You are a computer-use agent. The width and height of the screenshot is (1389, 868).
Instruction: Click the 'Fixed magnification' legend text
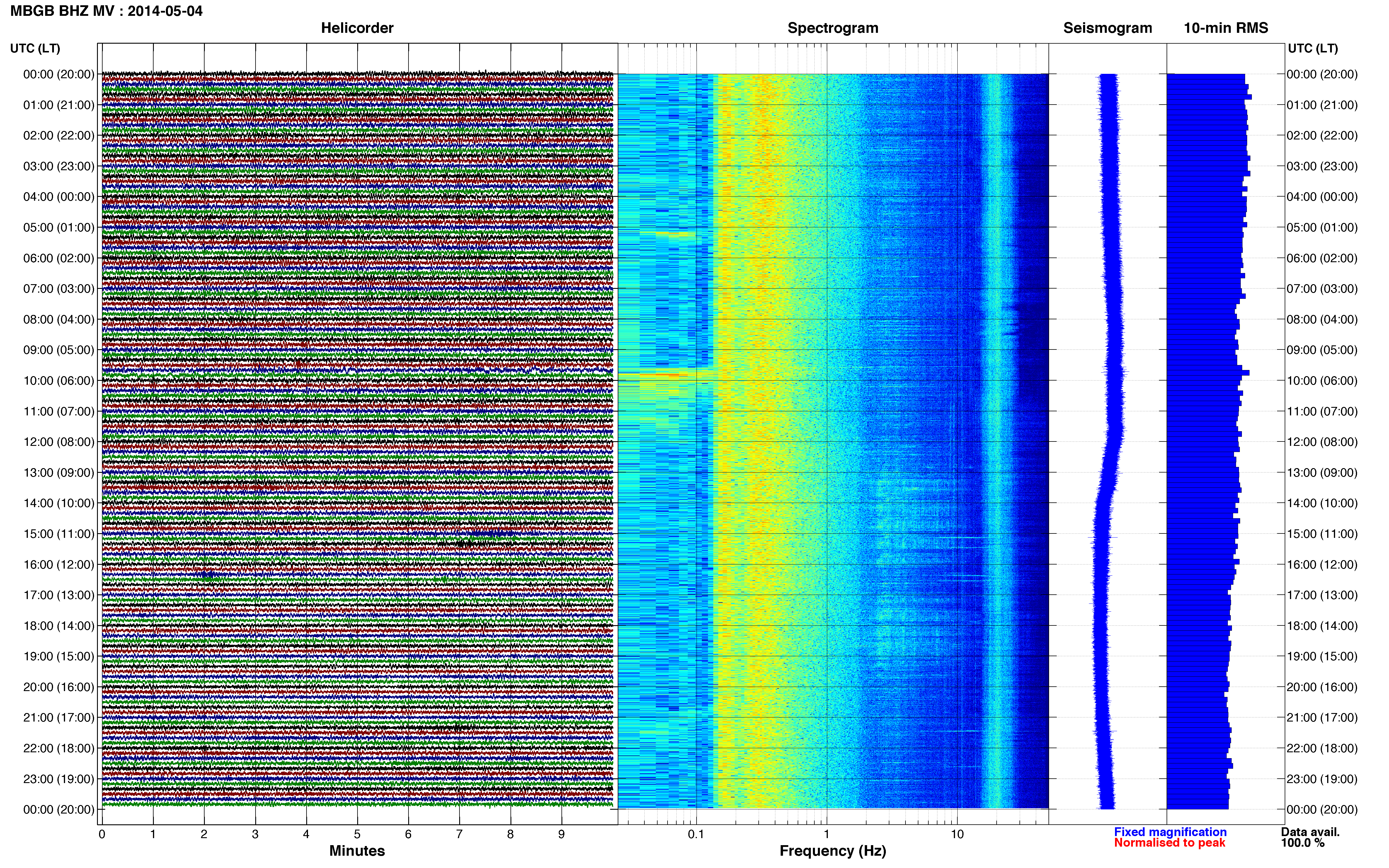pos(1170,832)
